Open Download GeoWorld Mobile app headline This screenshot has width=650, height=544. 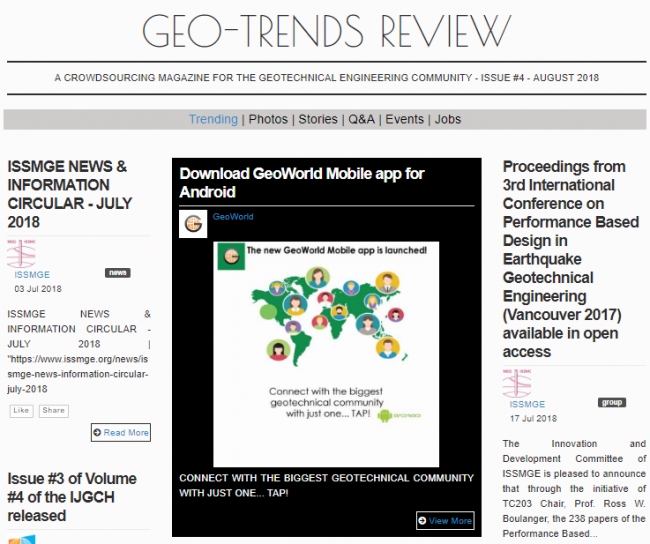click(301, 183)
